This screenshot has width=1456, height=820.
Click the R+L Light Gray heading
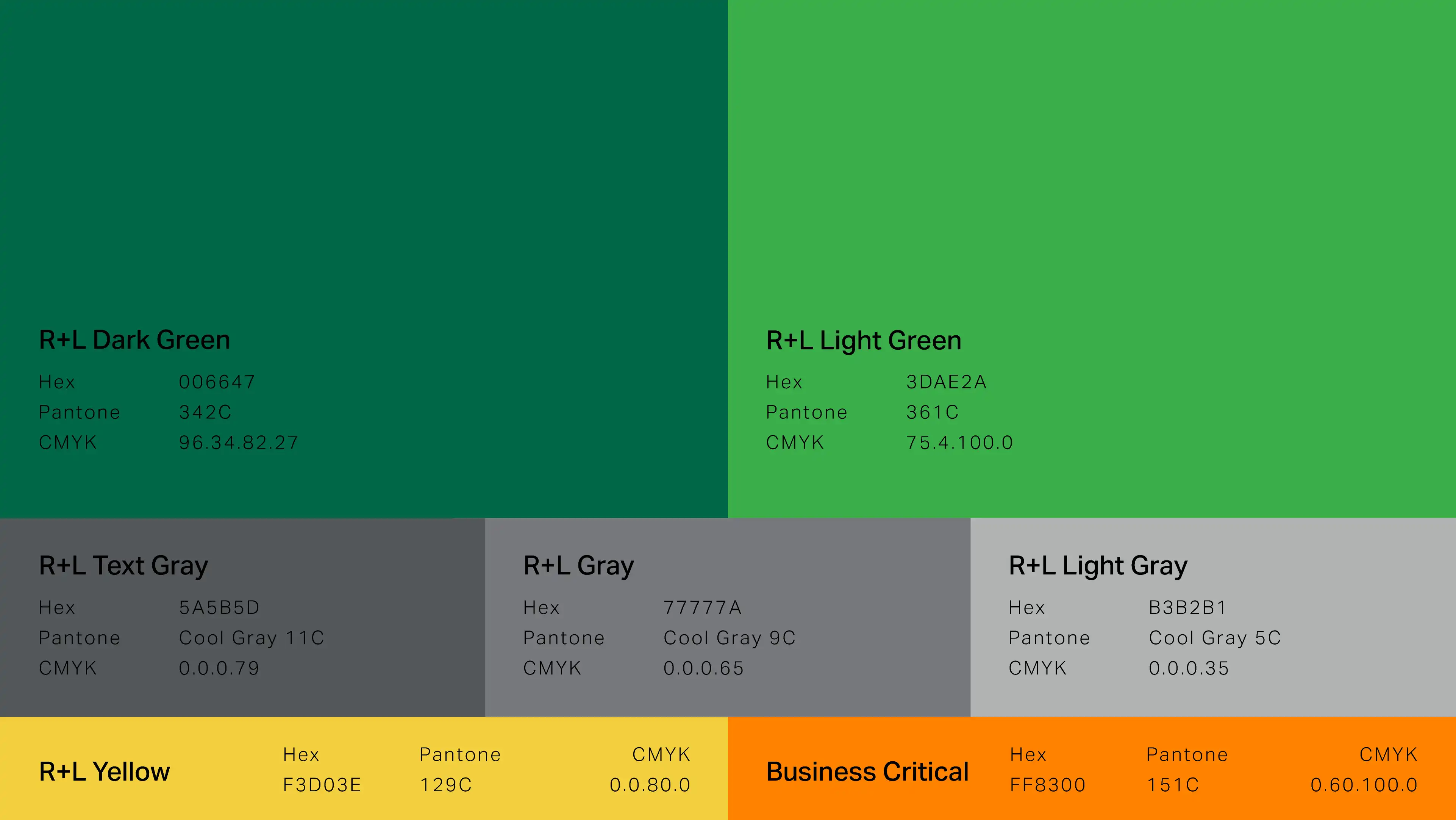[1098, 565]
